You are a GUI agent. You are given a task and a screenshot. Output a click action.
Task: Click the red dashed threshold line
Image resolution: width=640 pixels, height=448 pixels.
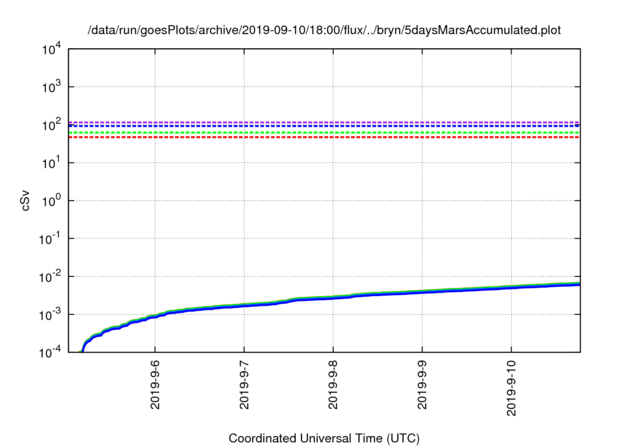[x=324, y=137]
